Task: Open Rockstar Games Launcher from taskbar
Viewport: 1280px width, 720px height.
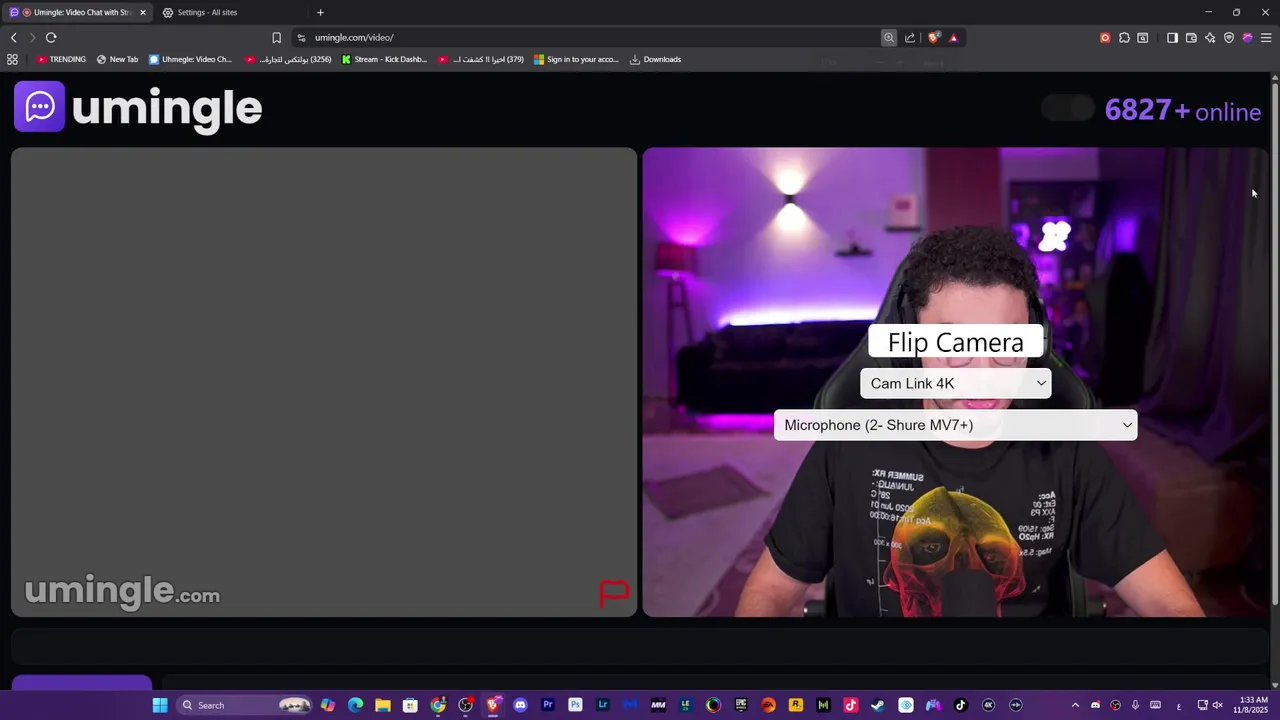Action: click(796, 705)
